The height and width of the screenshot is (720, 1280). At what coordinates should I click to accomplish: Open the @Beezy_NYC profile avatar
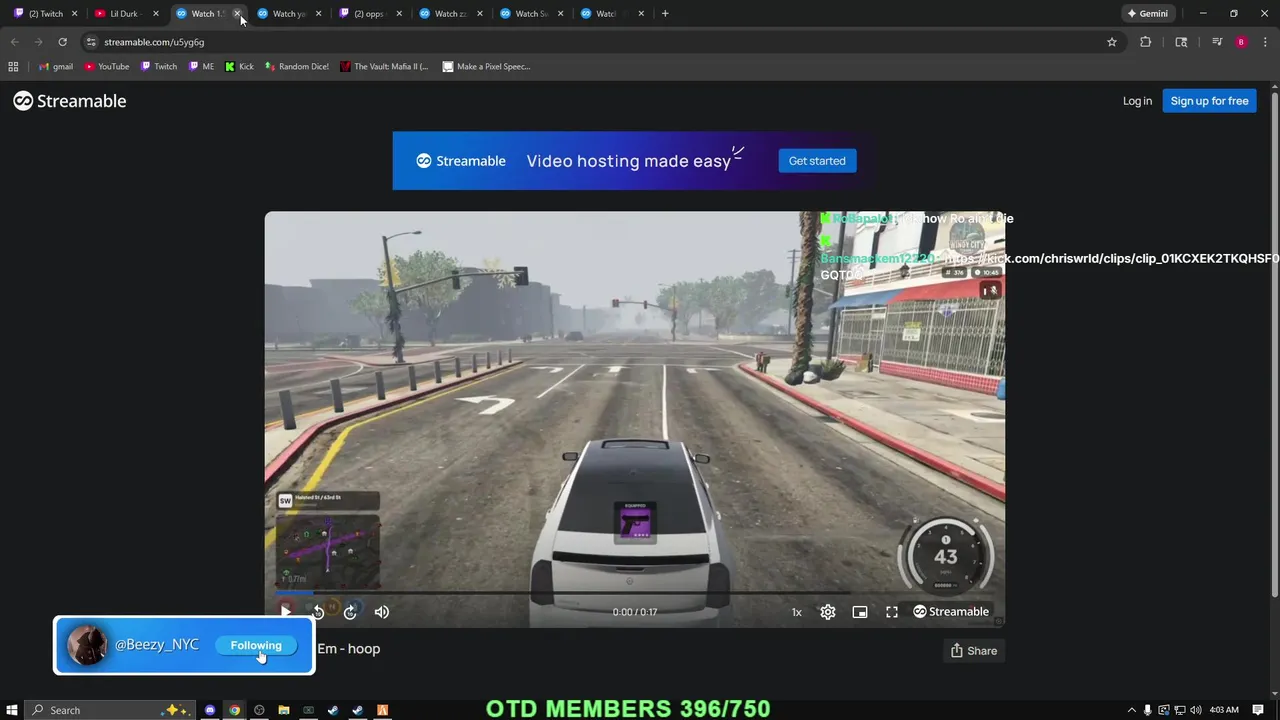(x=87, y=646)
